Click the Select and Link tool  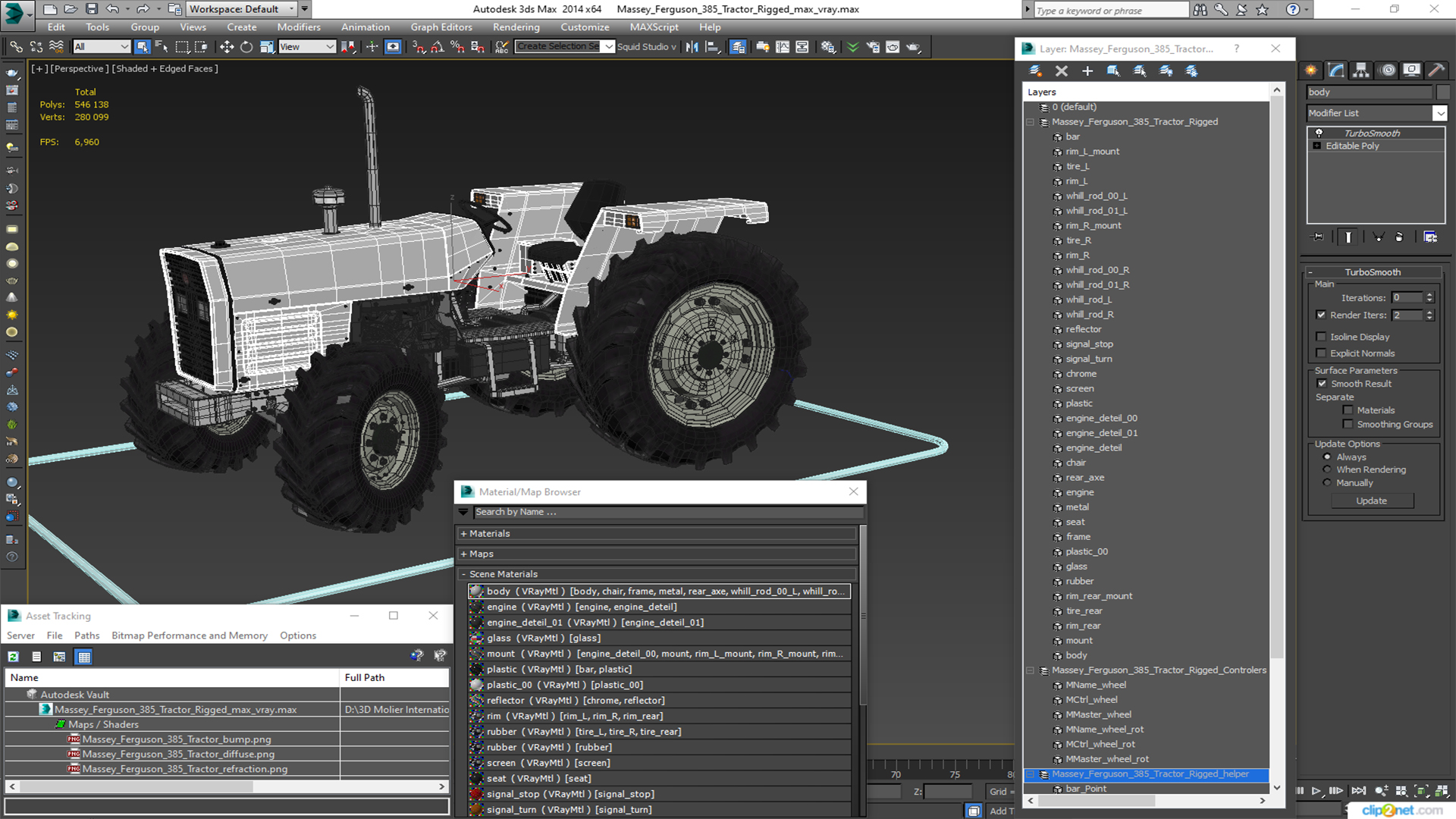16,47
